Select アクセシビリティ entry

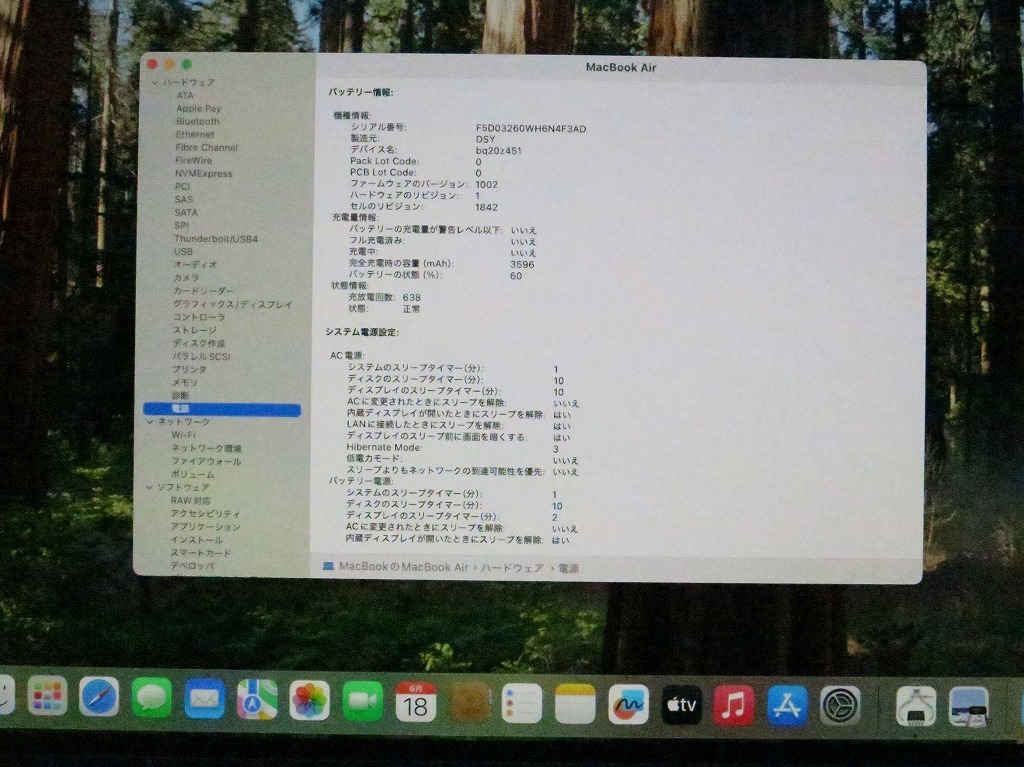[x=205, y=514]
